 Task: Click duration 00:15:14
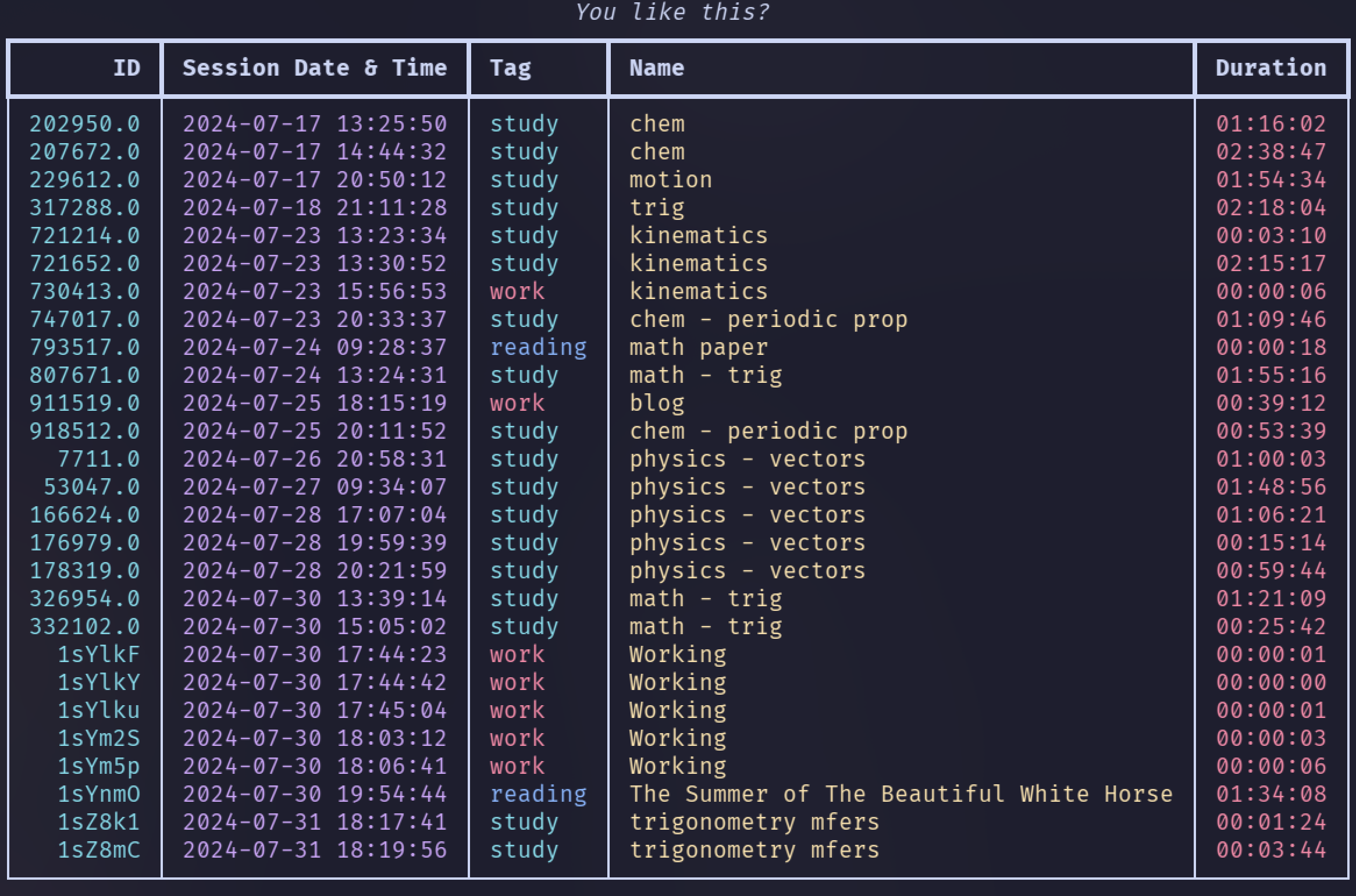[1271, 543]
